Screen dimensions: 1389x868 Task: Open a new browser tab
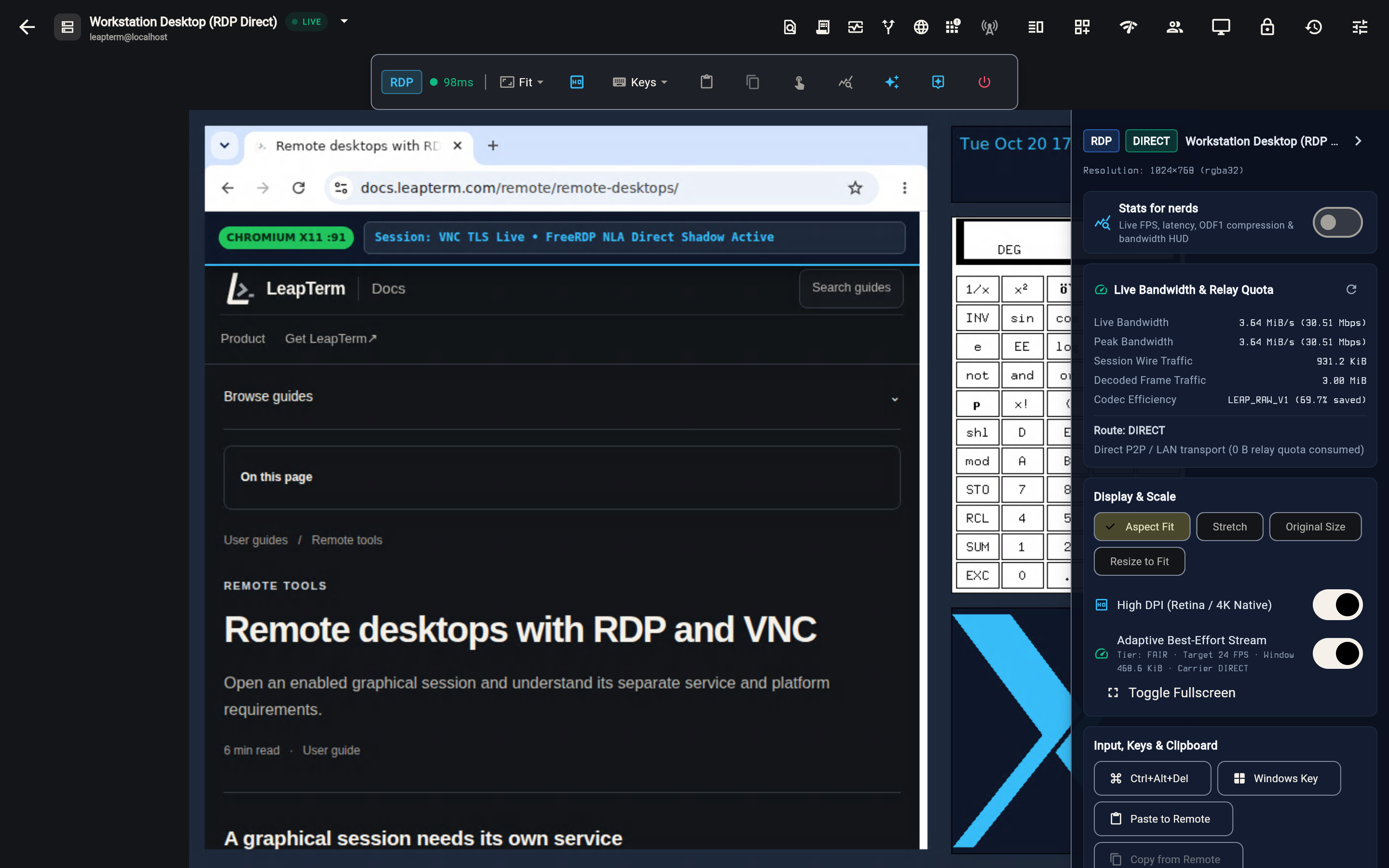pos(492,146)
